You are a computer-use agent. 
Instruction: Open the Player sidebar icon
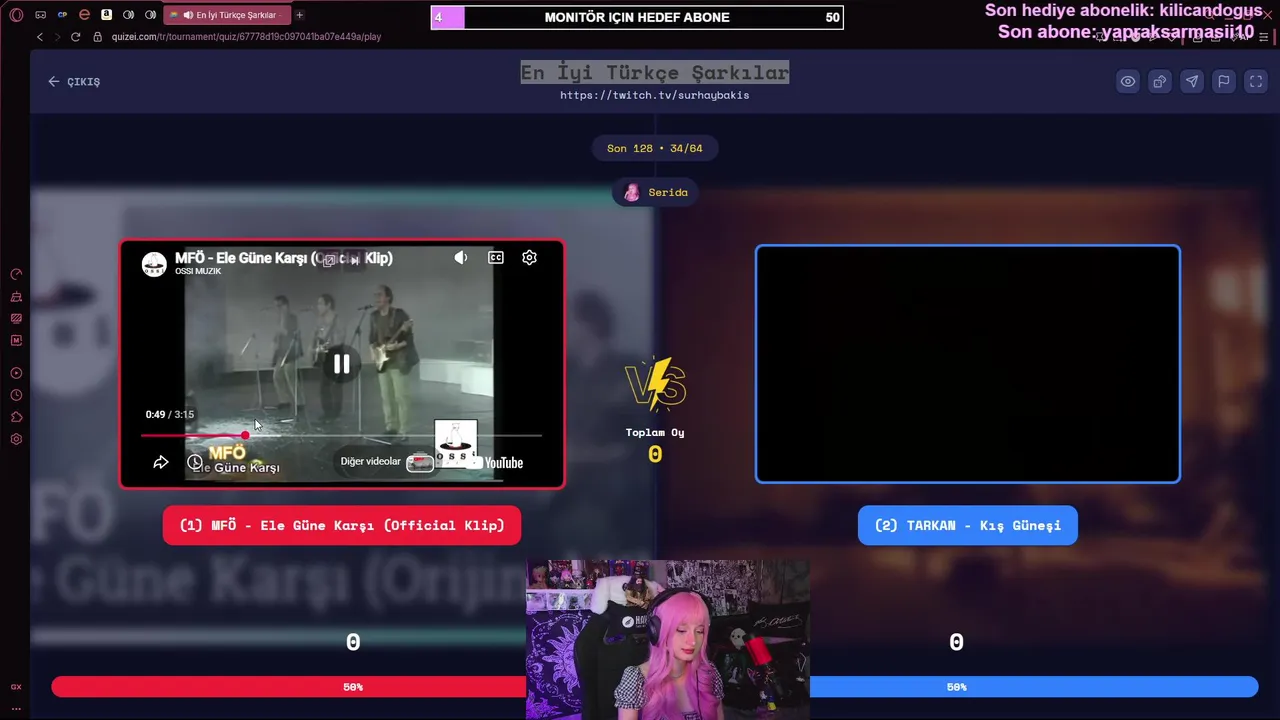tap(16, 373)
